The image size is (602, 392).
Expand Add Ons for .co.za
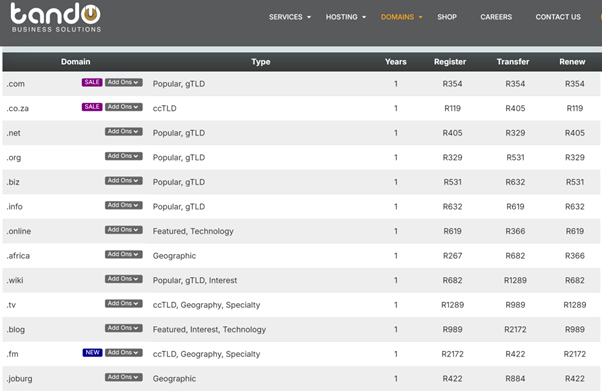(x=124, y=107)
